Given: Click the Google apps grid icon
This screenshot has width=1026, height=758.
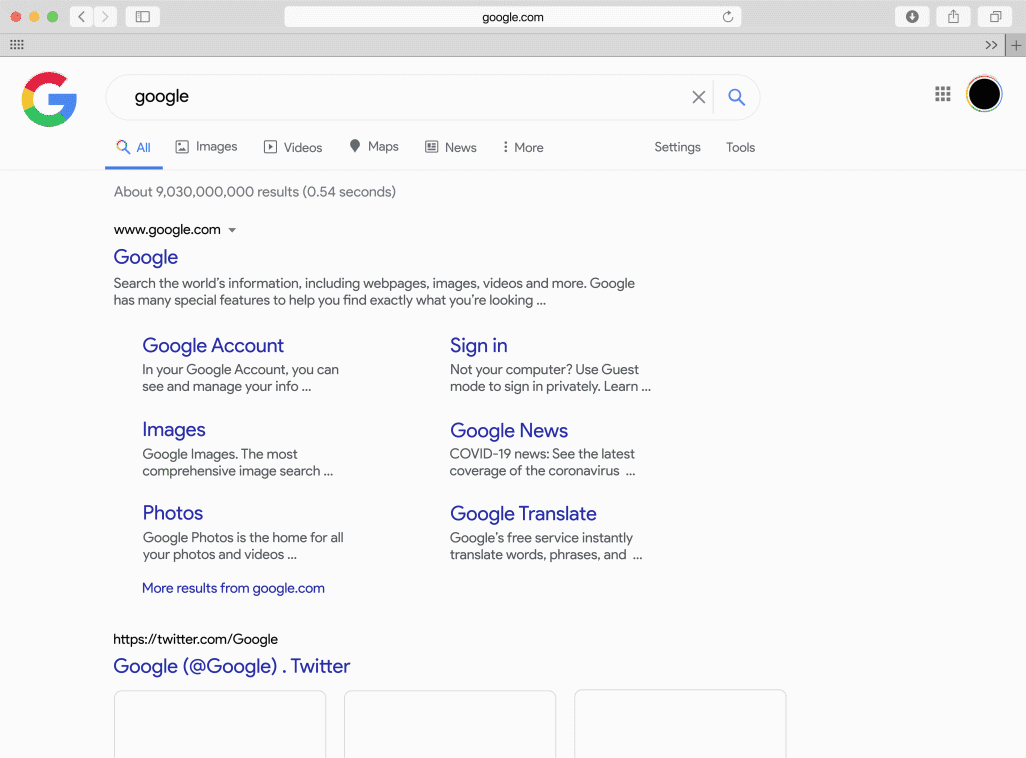Looking at the screenshot, I should click(x=941, y=94).
